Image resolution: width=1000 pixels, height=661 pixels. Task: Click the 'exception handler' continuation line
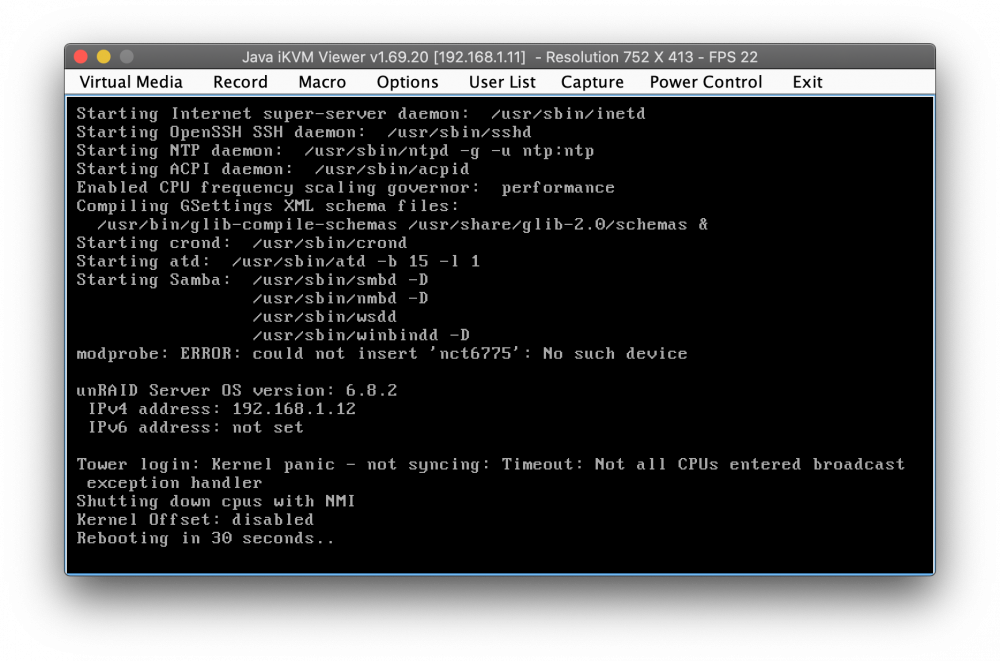(175, 483)
